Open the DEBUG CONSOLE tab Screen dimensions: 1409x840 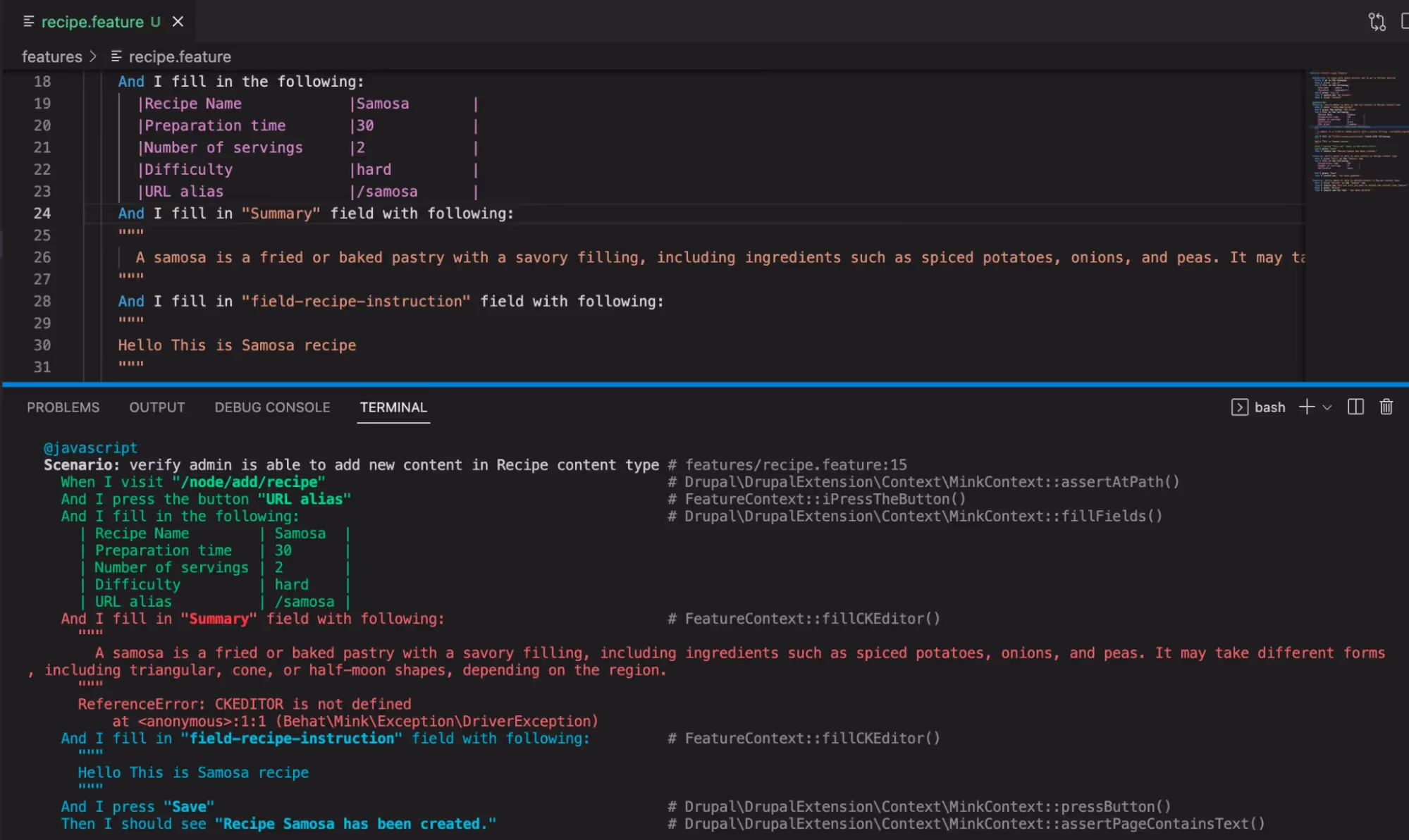(272, 407)
